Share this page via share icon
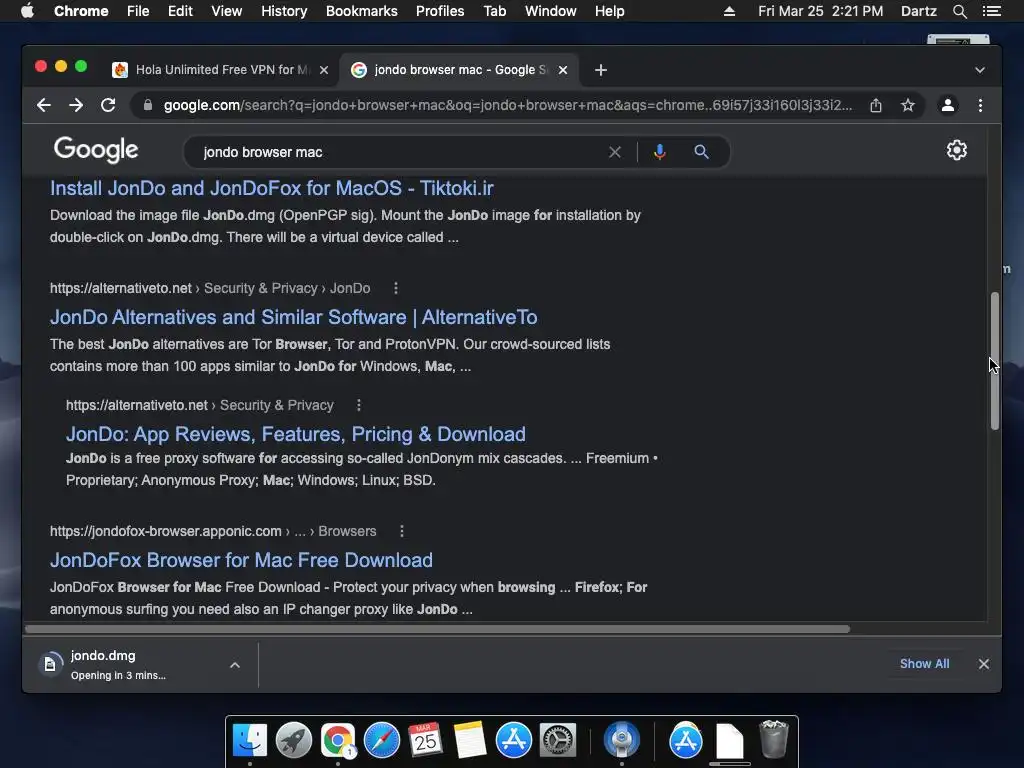The height and width of the screenshot is (768, 1024). 876,105
